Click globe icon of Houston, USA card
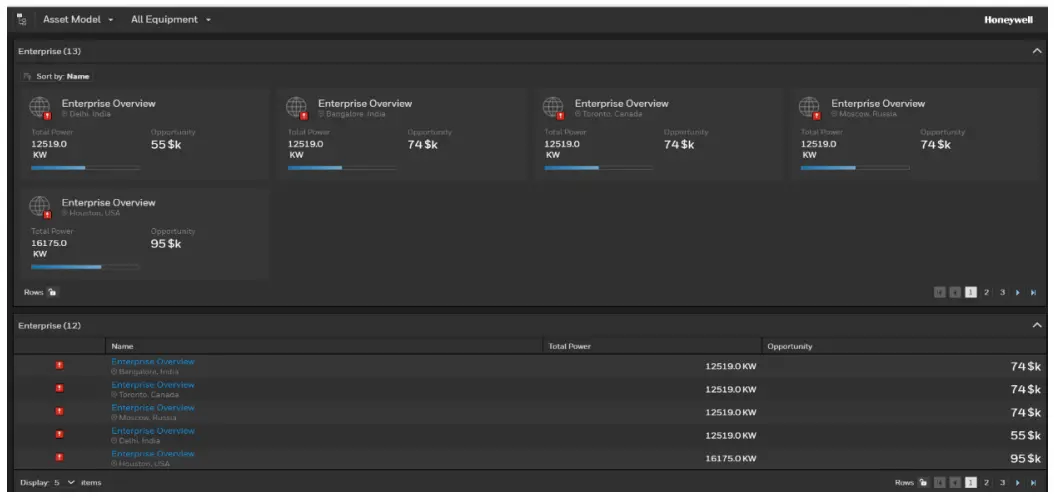This screenshot has width=1054, height=498. click(x=40, y=206)
